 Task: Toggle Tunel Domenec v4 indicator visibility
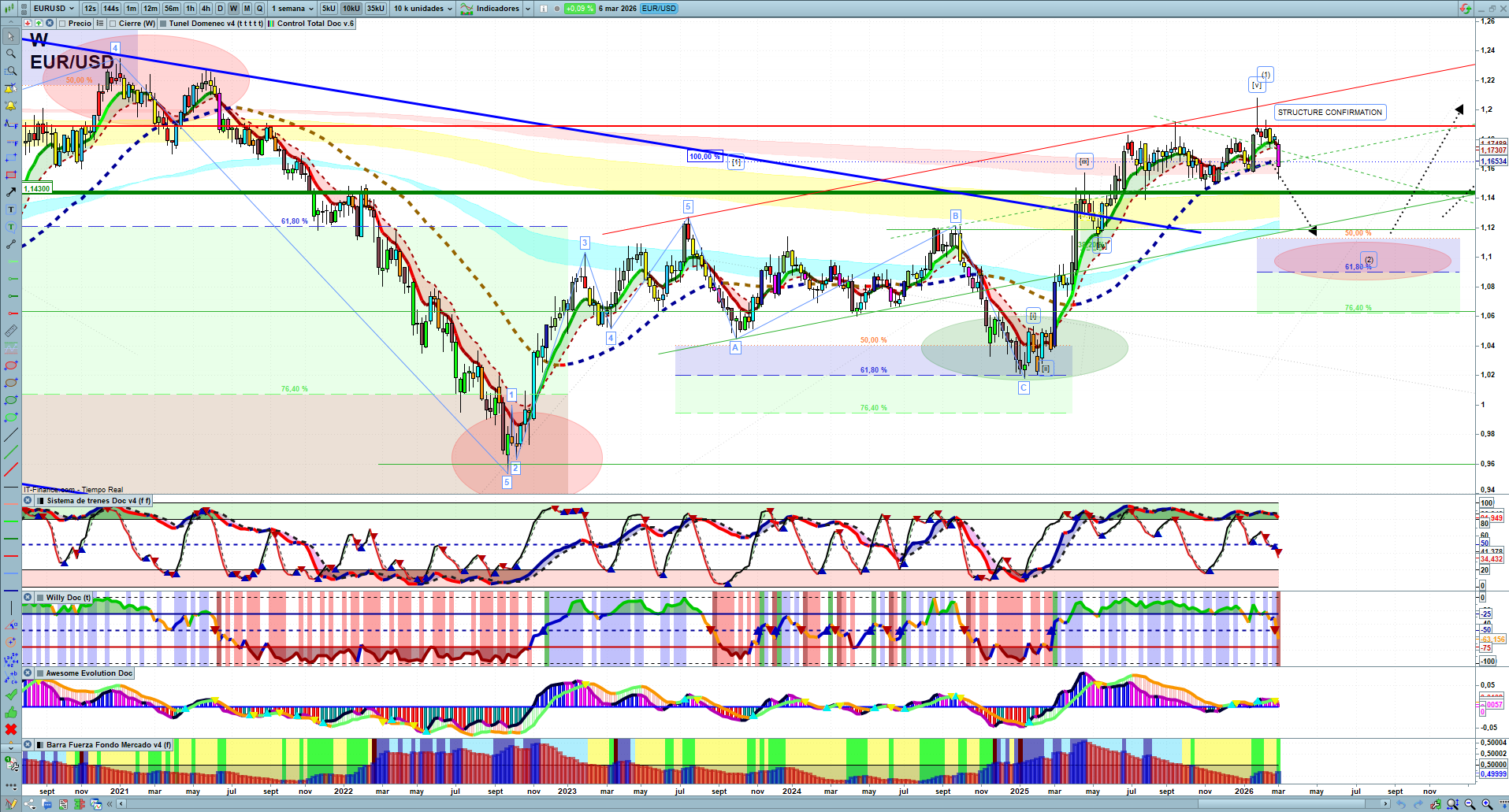coord(163,24)
